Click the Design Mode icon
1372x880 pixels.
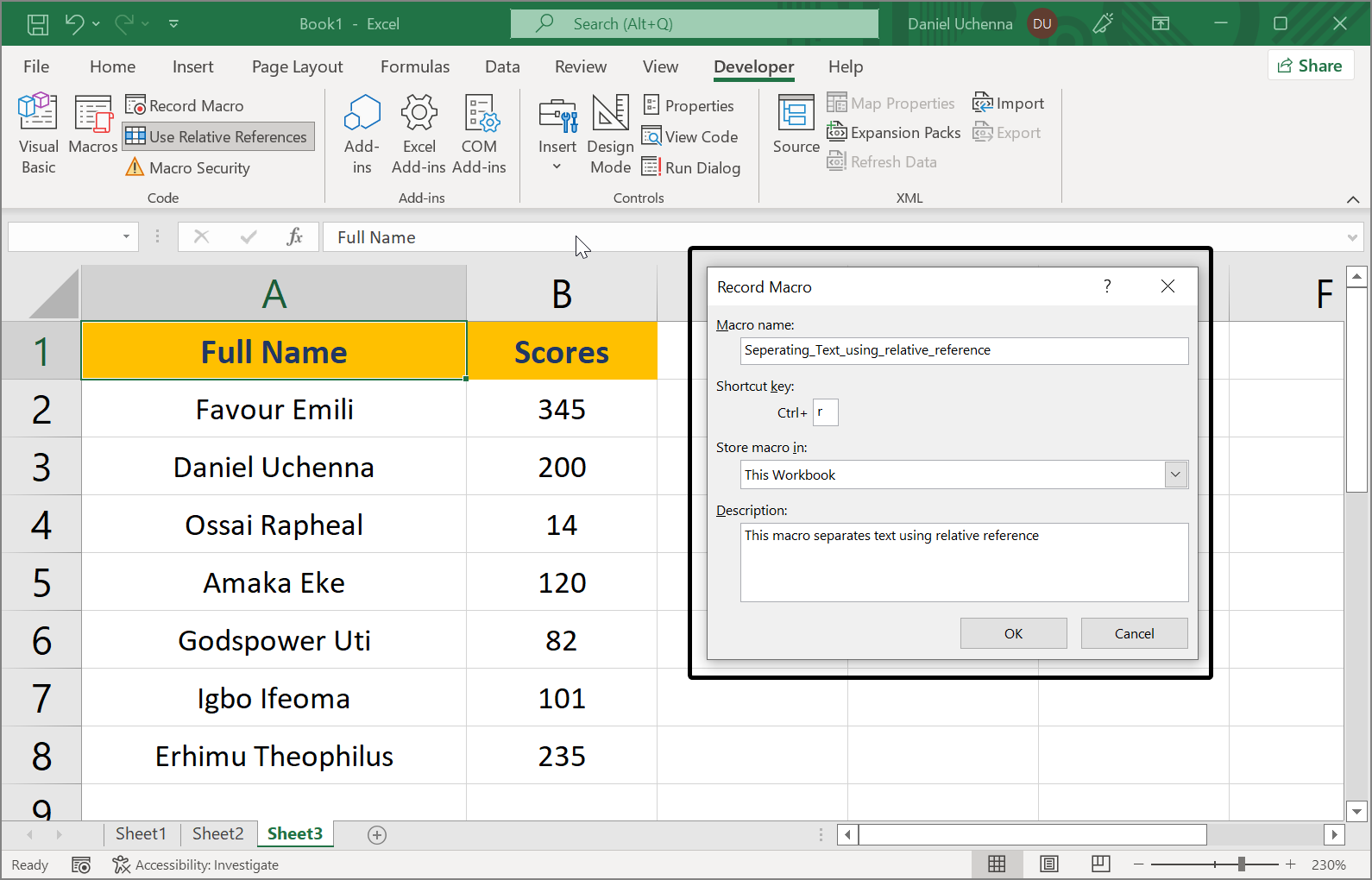point(610,114)
